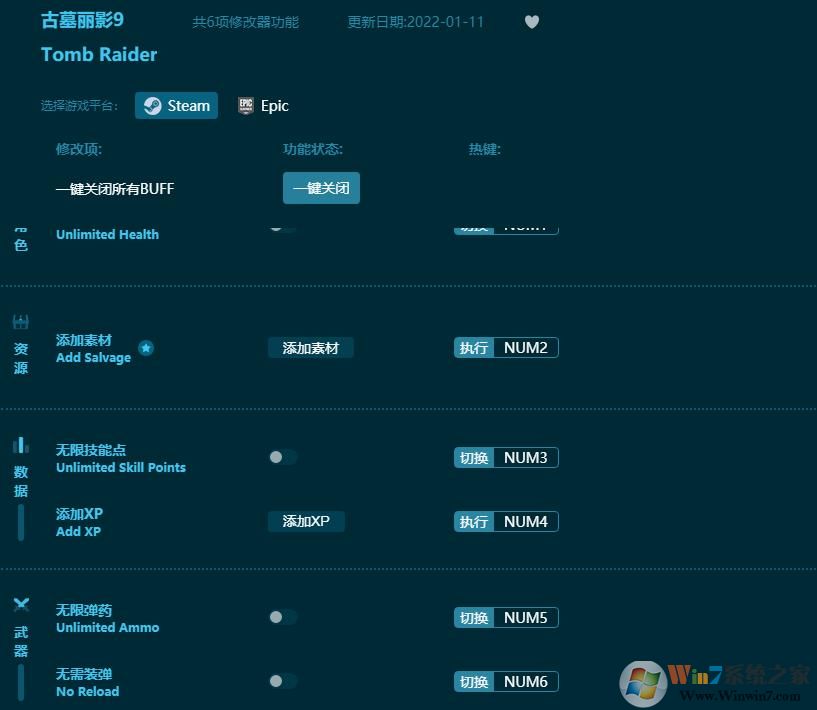Viewport: 817px width, 710px height.
Task: Click the 一键关闭 button
Action: [321, 188]
